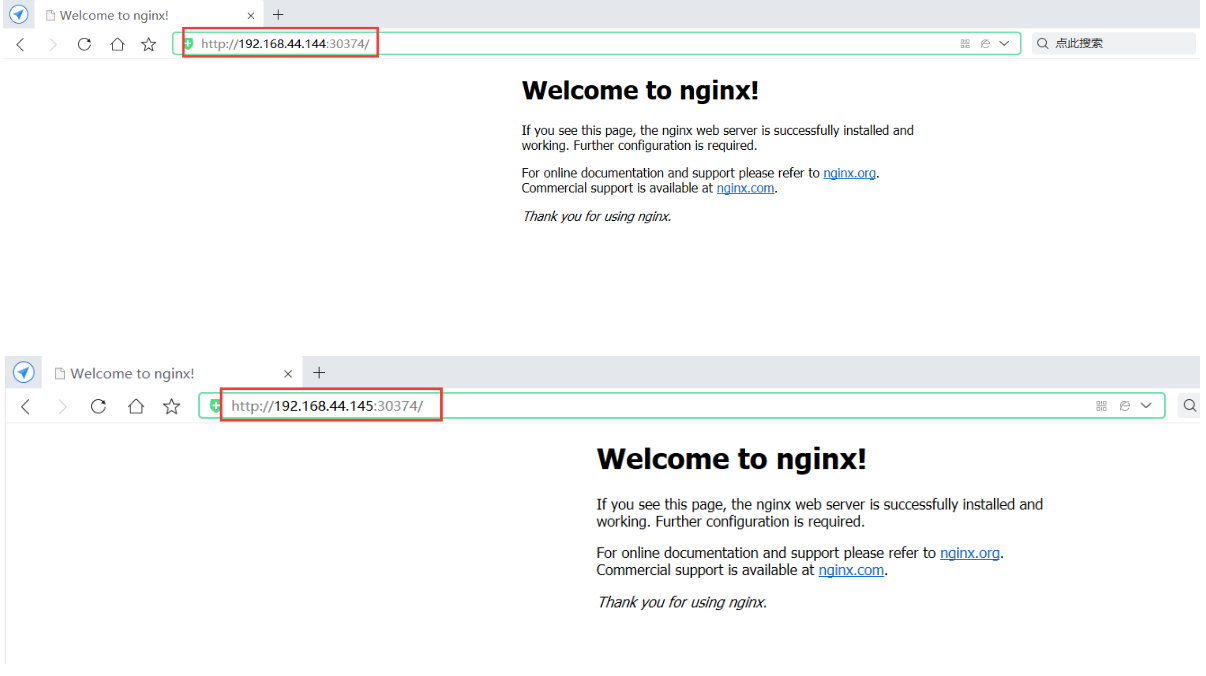Go forward in the top browser window
This screenshot has width=1206, height=676.
click(x=53, y=44)
